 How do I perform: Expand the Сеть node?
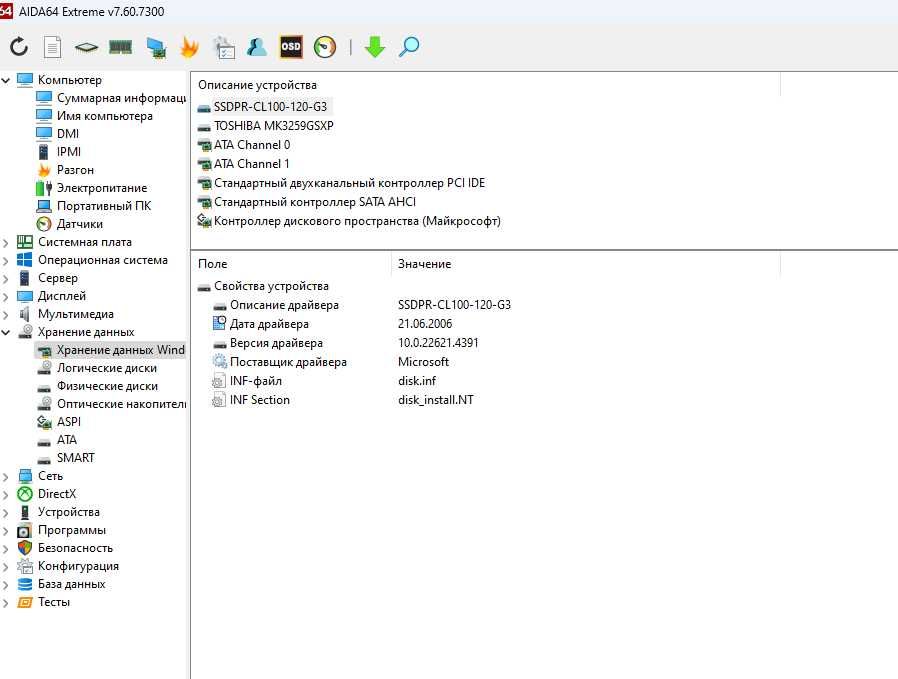click(6, 476)
